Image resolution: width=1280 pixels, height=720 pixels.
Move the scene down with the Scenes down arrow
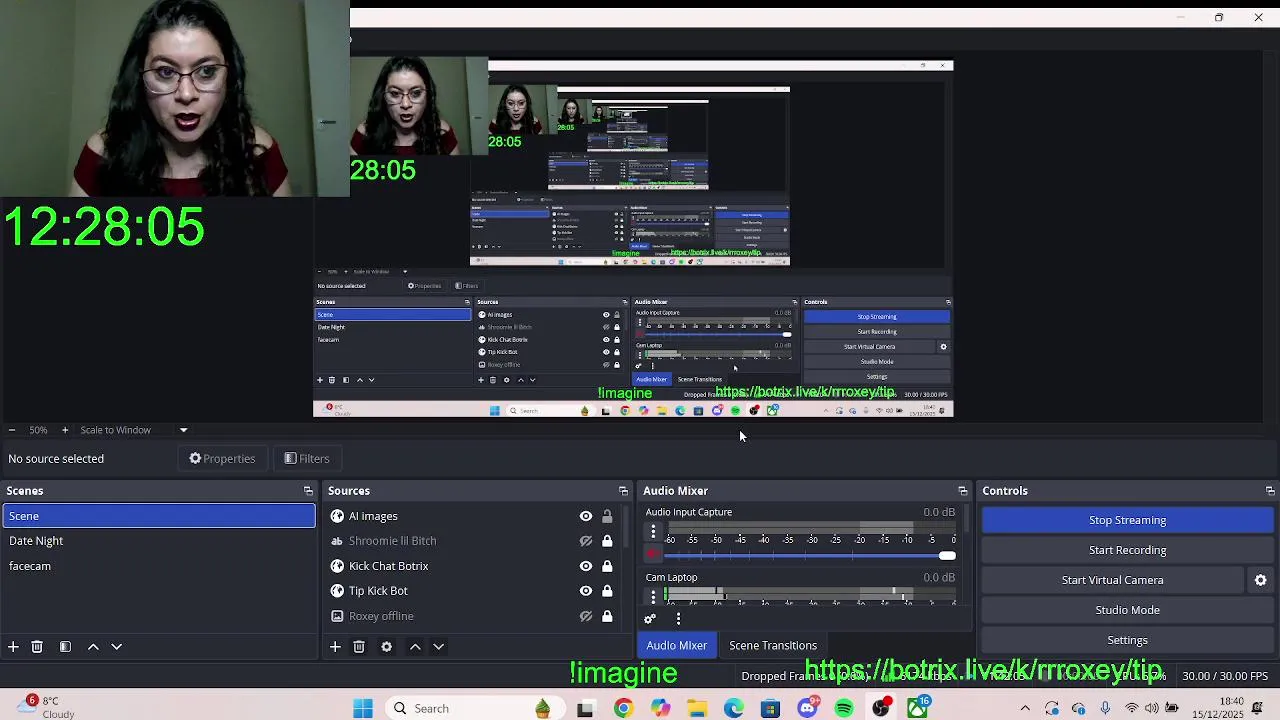tap(116, 647)
